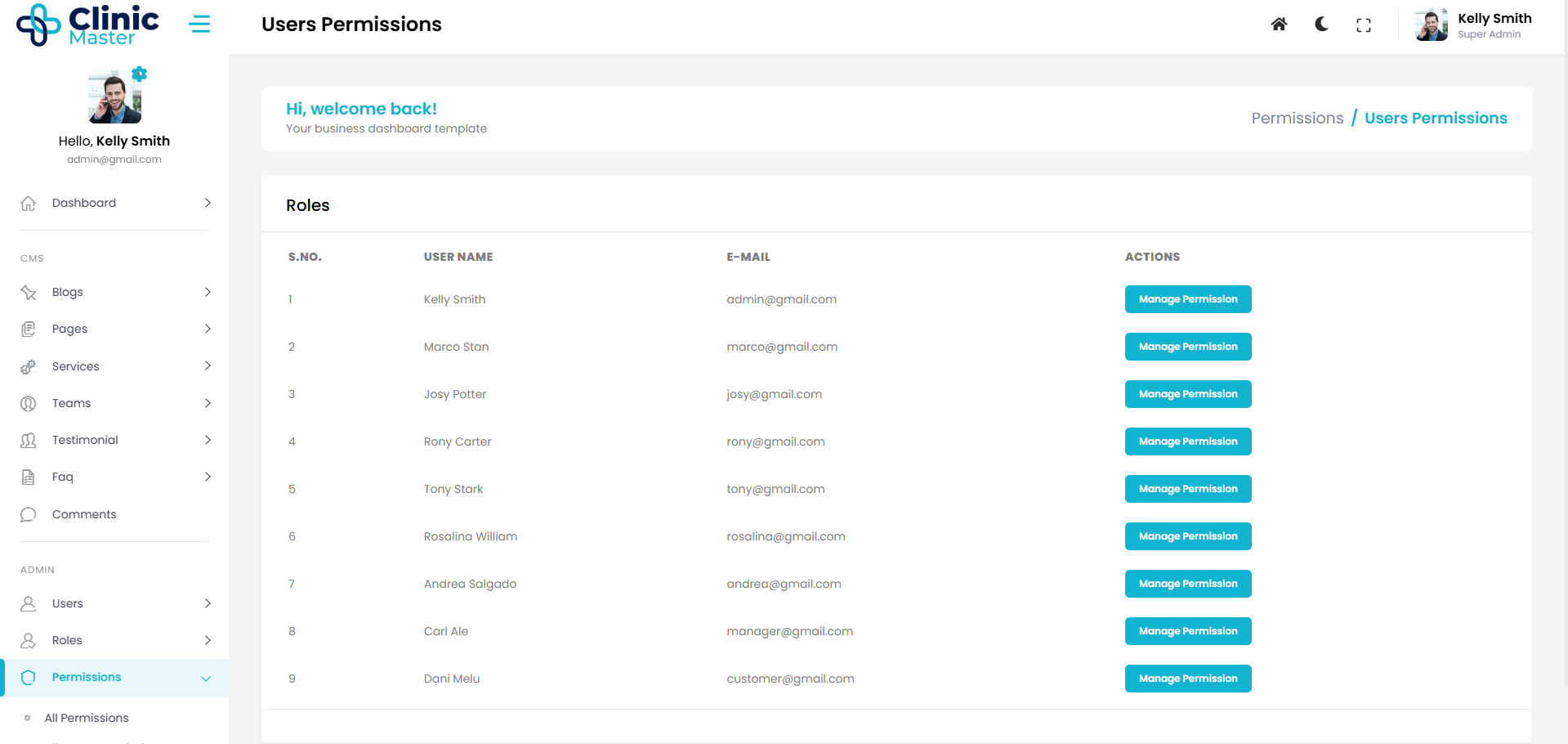Click Permissions breadcrumb link
The width and height of the screenshot is (1568, 744).
[1297, 119]
